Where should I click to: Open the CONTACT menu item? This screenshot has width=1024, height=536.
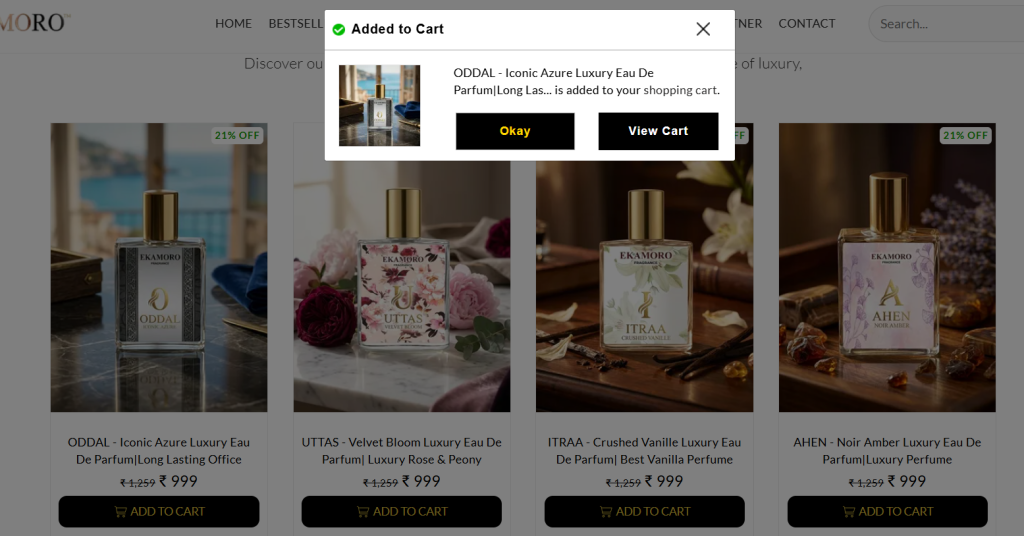[x=807, y=24]
